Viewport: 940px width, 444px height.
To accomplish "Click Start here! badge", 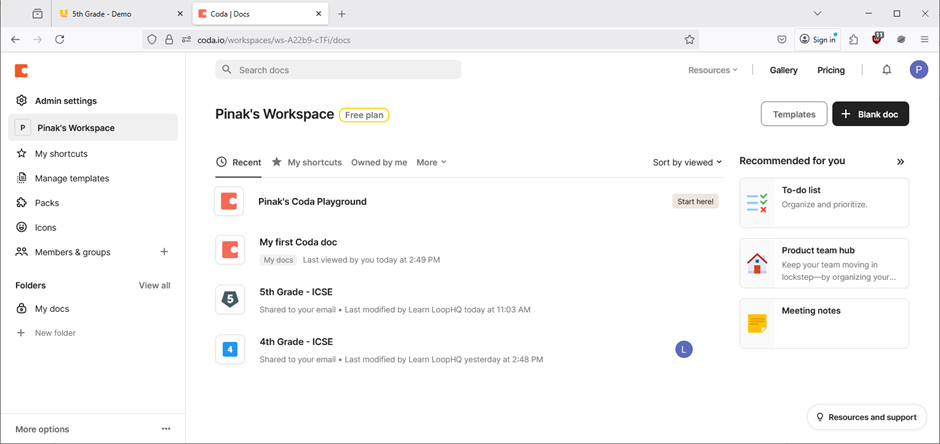I will click(695, 201).
